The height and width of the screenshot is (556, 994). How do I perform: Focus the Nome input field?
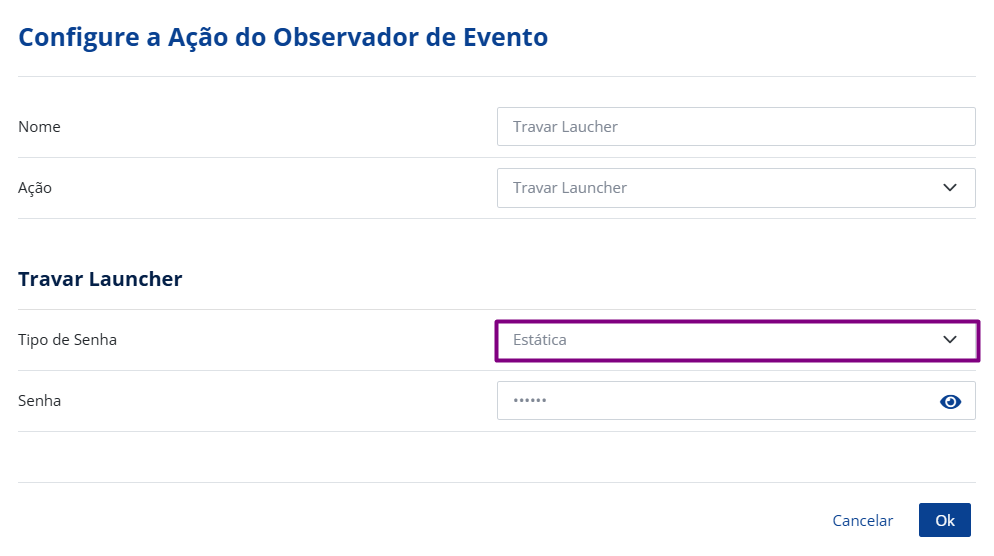[735, 127]
